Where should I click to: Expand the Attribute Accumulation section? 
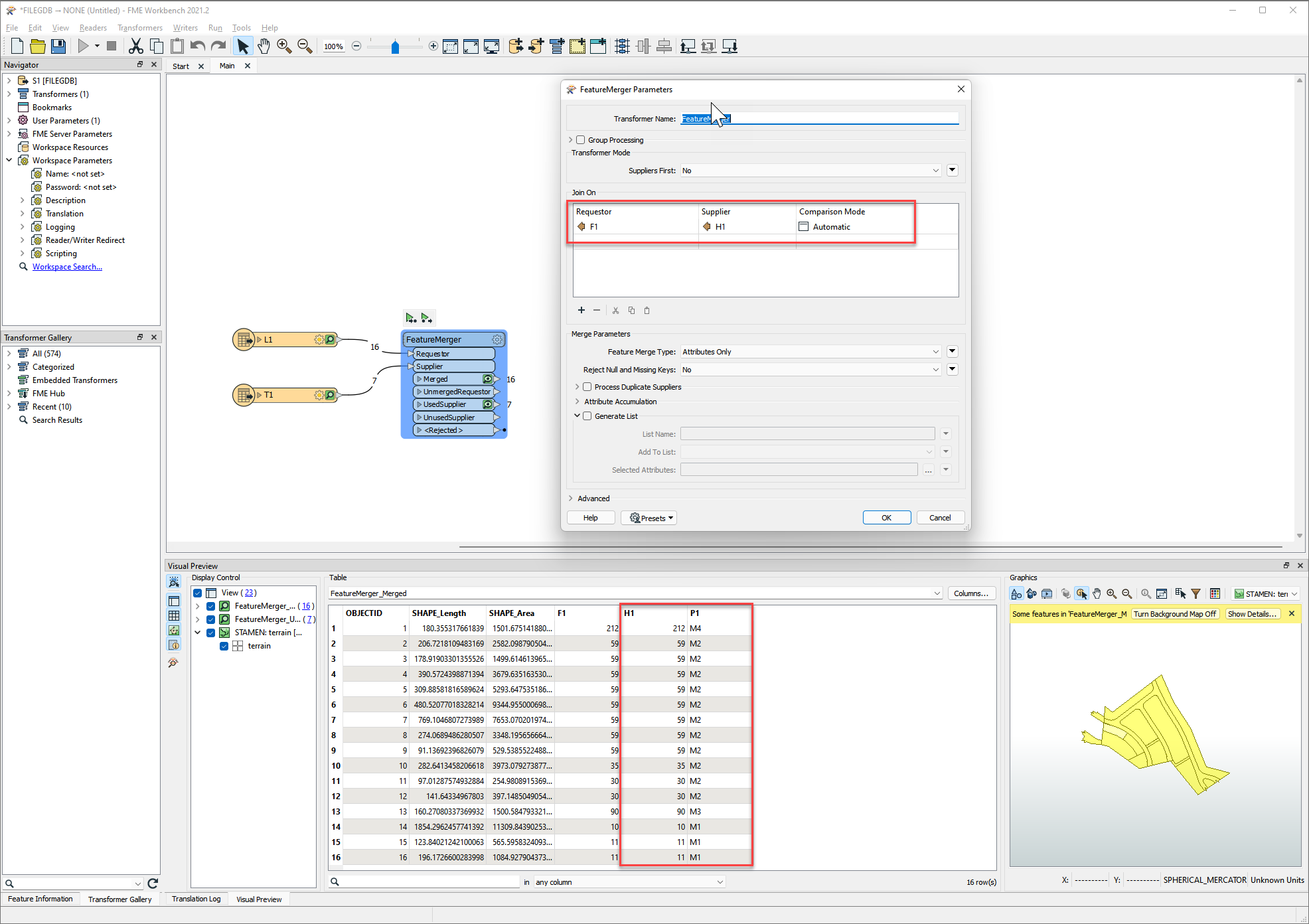(577, 402)
